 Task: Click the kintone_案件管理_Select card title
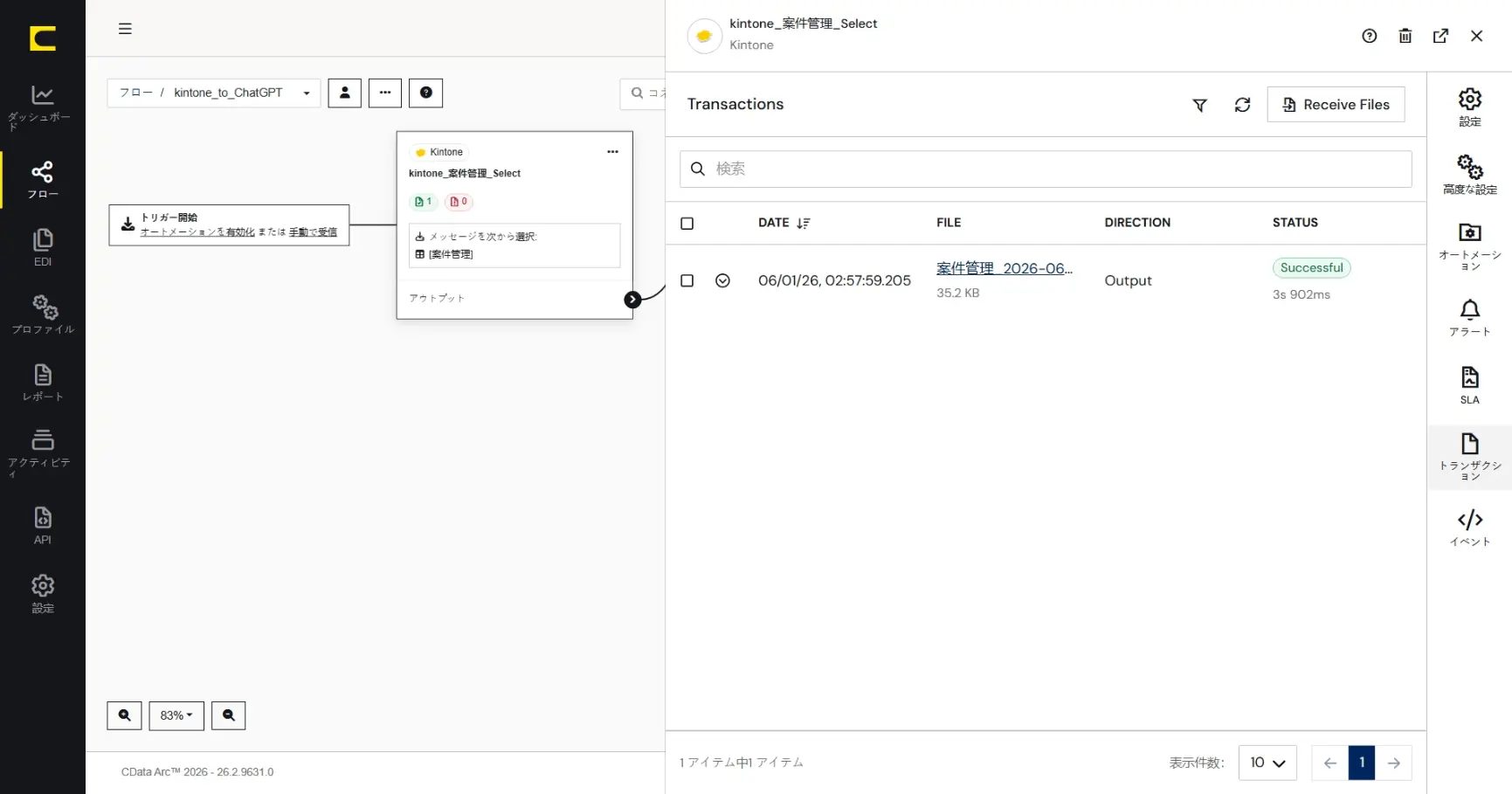[465, 174]
